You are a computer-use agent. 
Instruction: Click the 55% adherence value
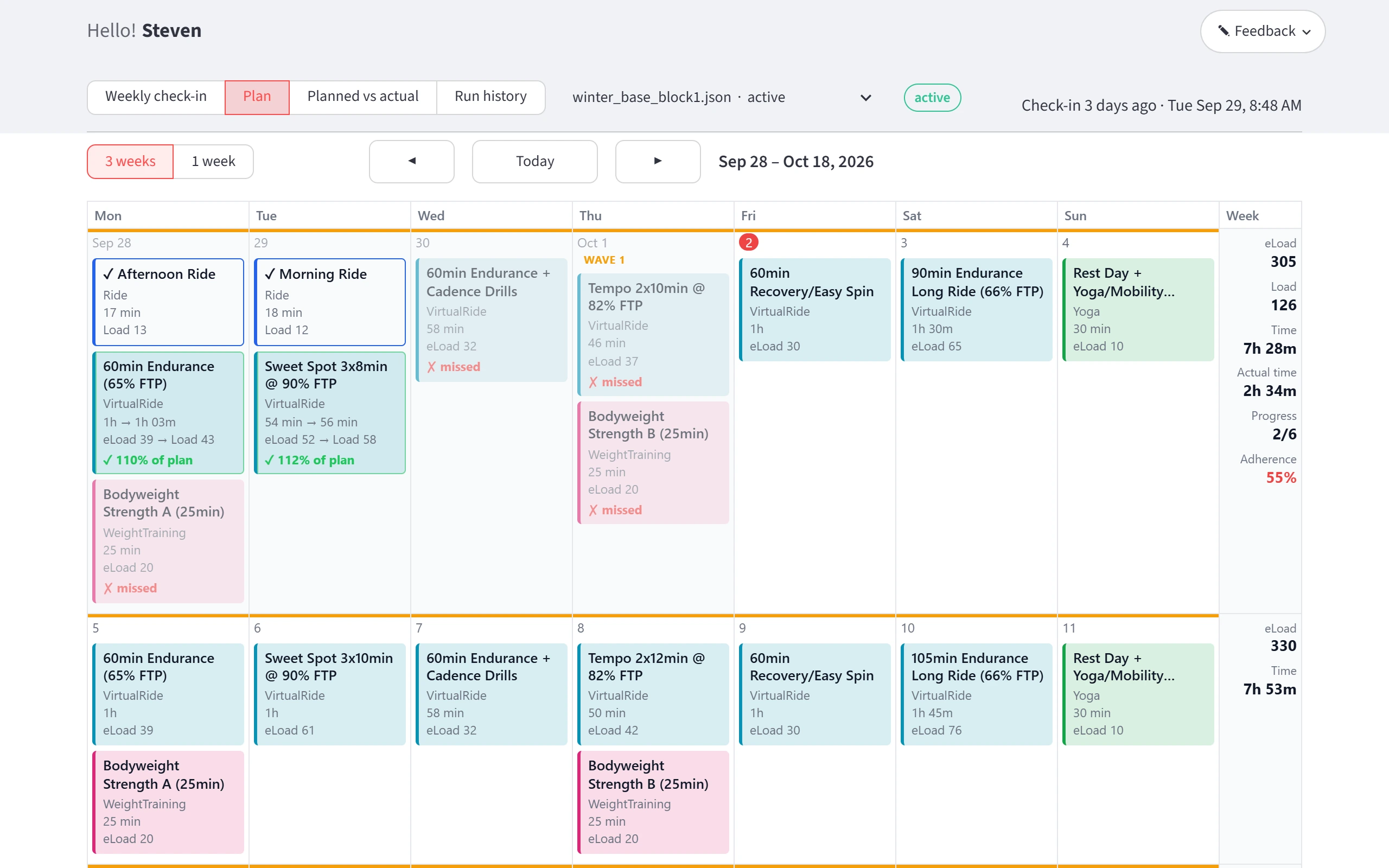[1281, 477]
